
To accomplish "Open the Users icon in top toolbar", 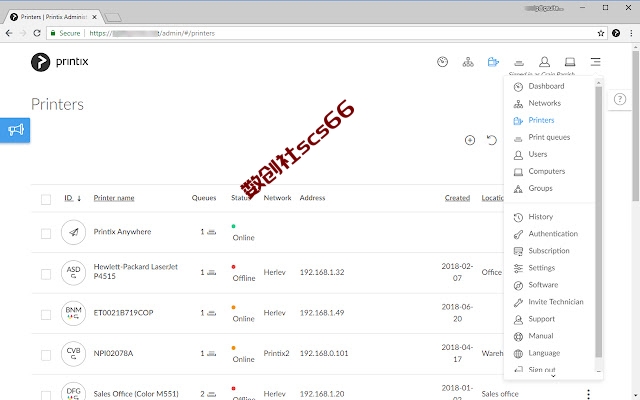I will 544,62.
